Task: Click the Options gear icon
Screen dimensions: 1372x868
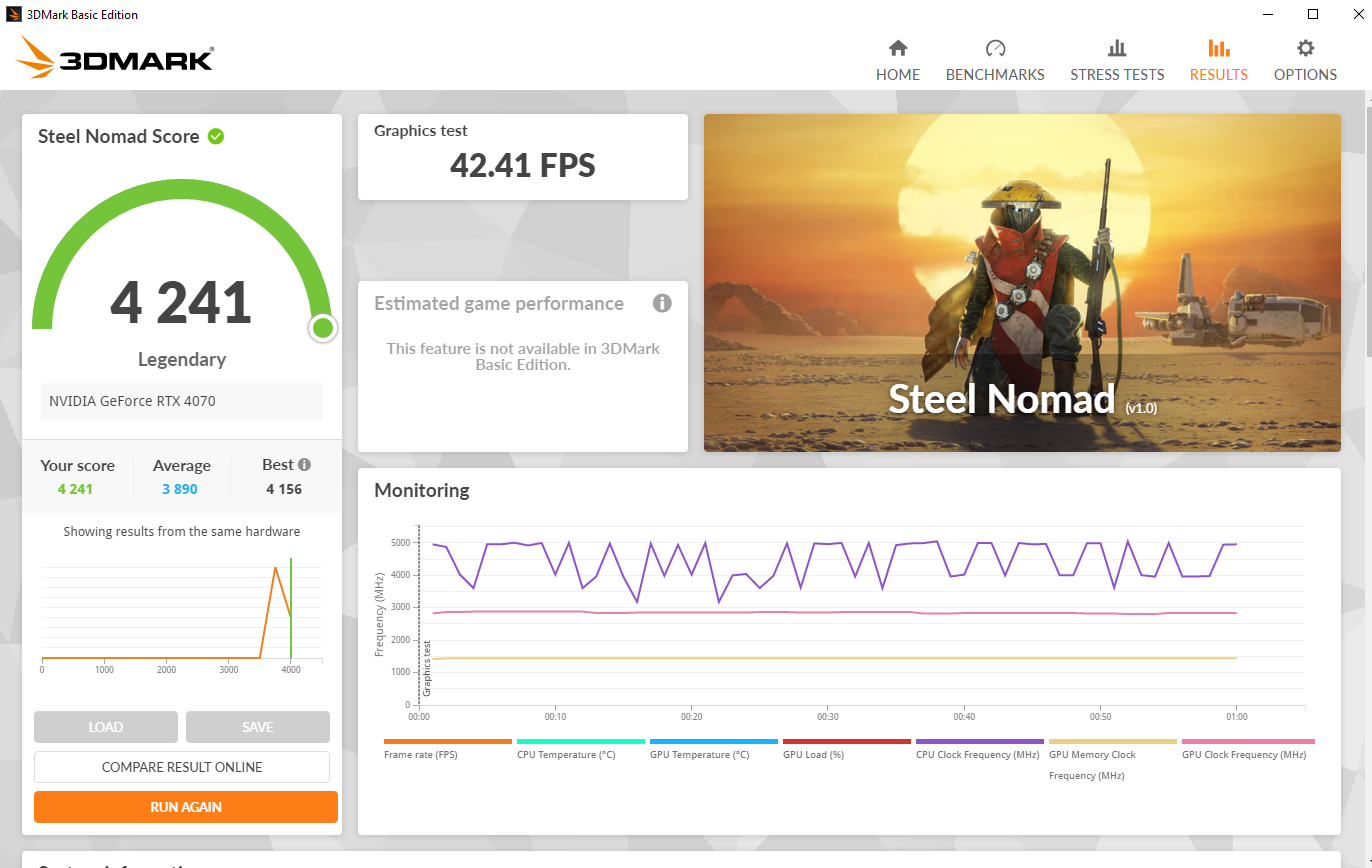Action: pyautogui.click(x=1305, y=48)
